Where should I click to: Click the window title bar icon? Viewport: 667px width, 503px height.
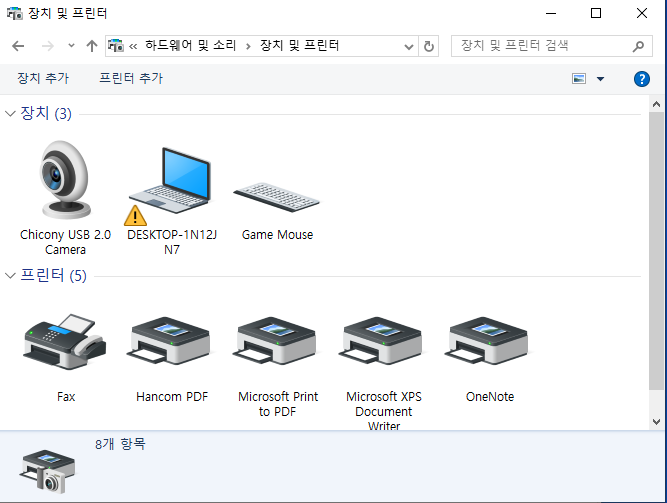pyautogui.click(x=14, y=13)
